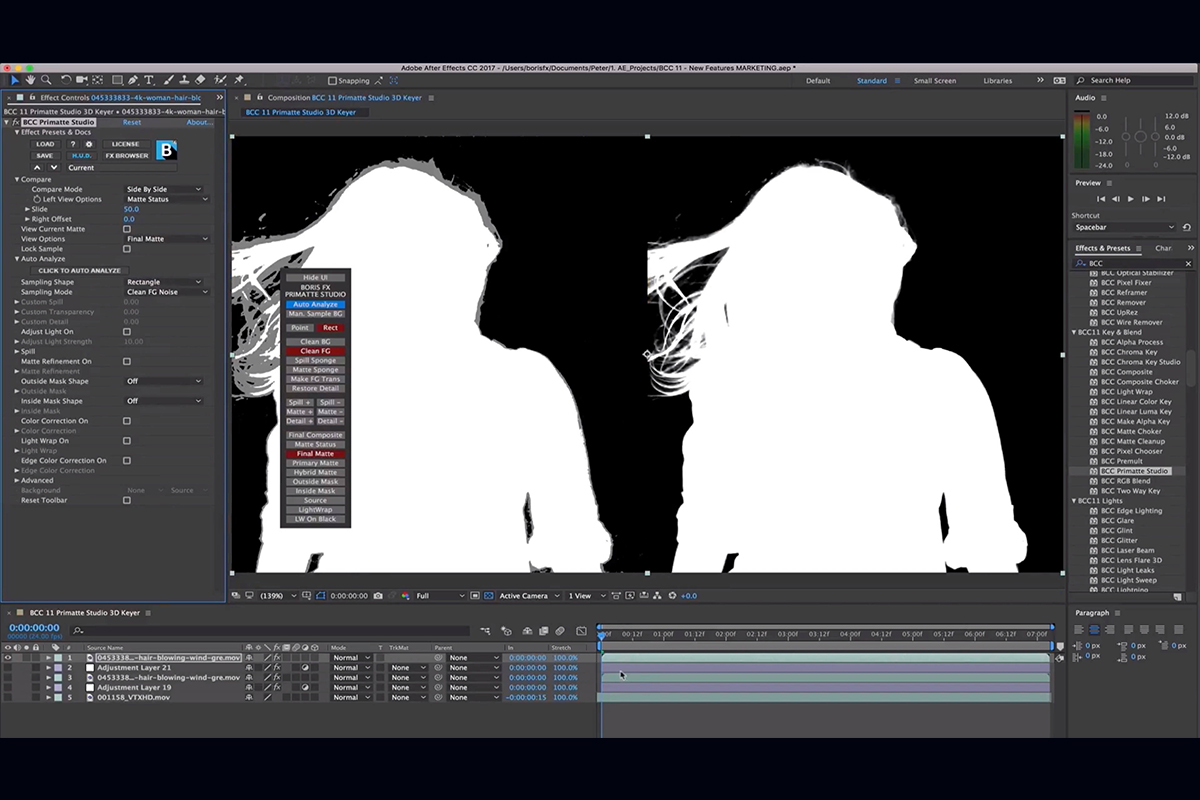1200x800 pixels.
Task: Select the Brush tool
Action: click(168, 80)
